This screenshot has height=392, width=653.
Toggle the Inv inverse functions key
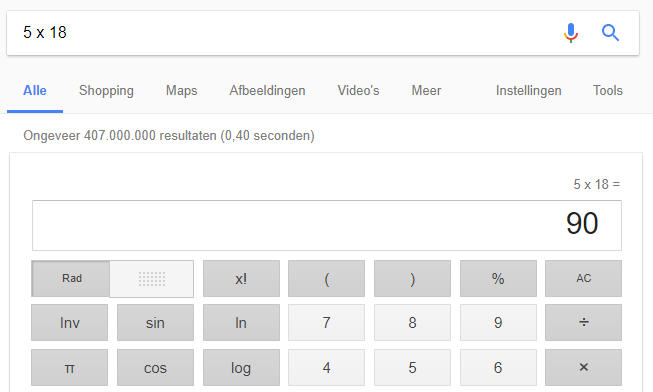click(x=70, y=322)
